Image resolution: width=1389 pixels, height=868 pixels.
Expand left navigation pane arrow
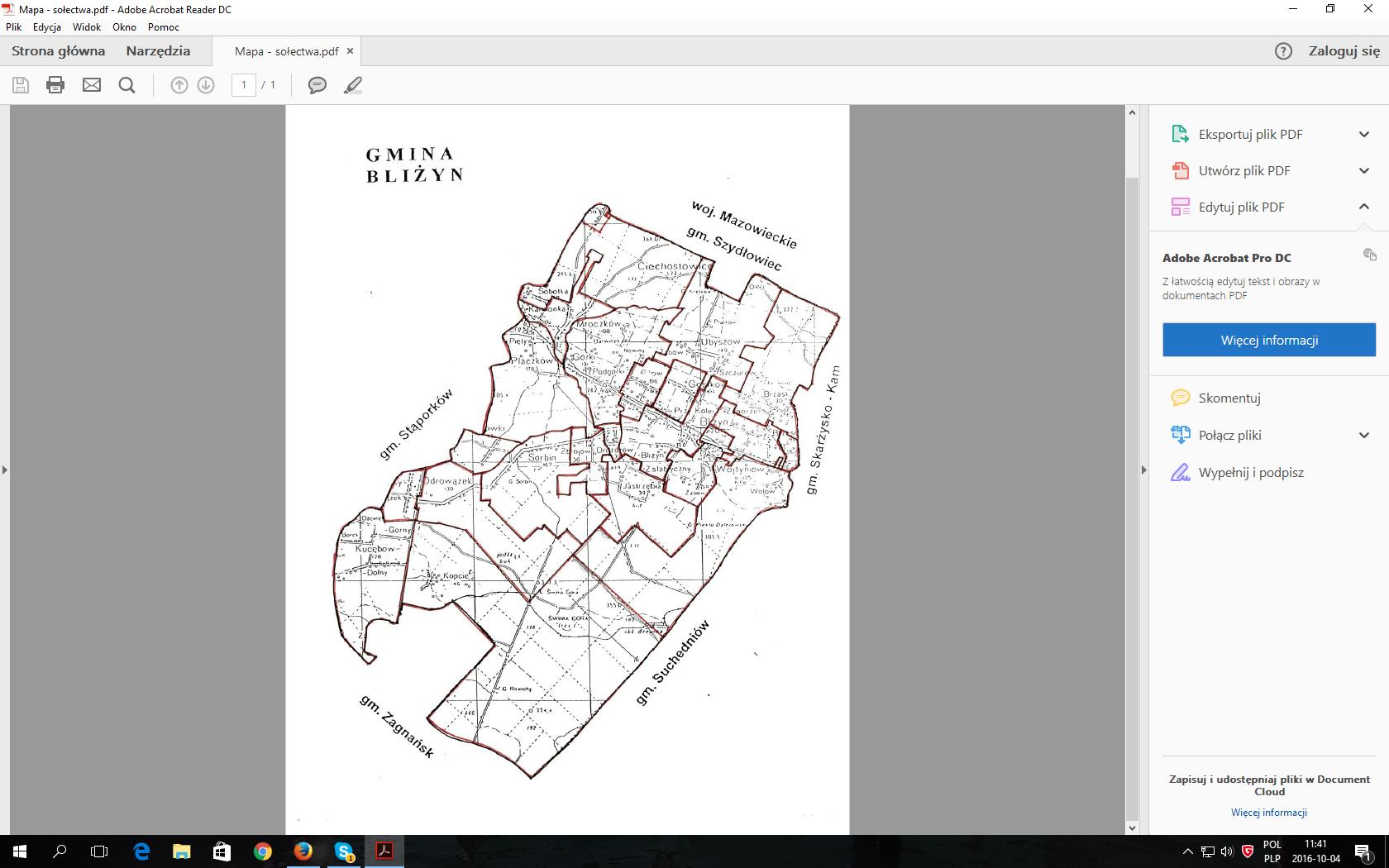point(5,470)
